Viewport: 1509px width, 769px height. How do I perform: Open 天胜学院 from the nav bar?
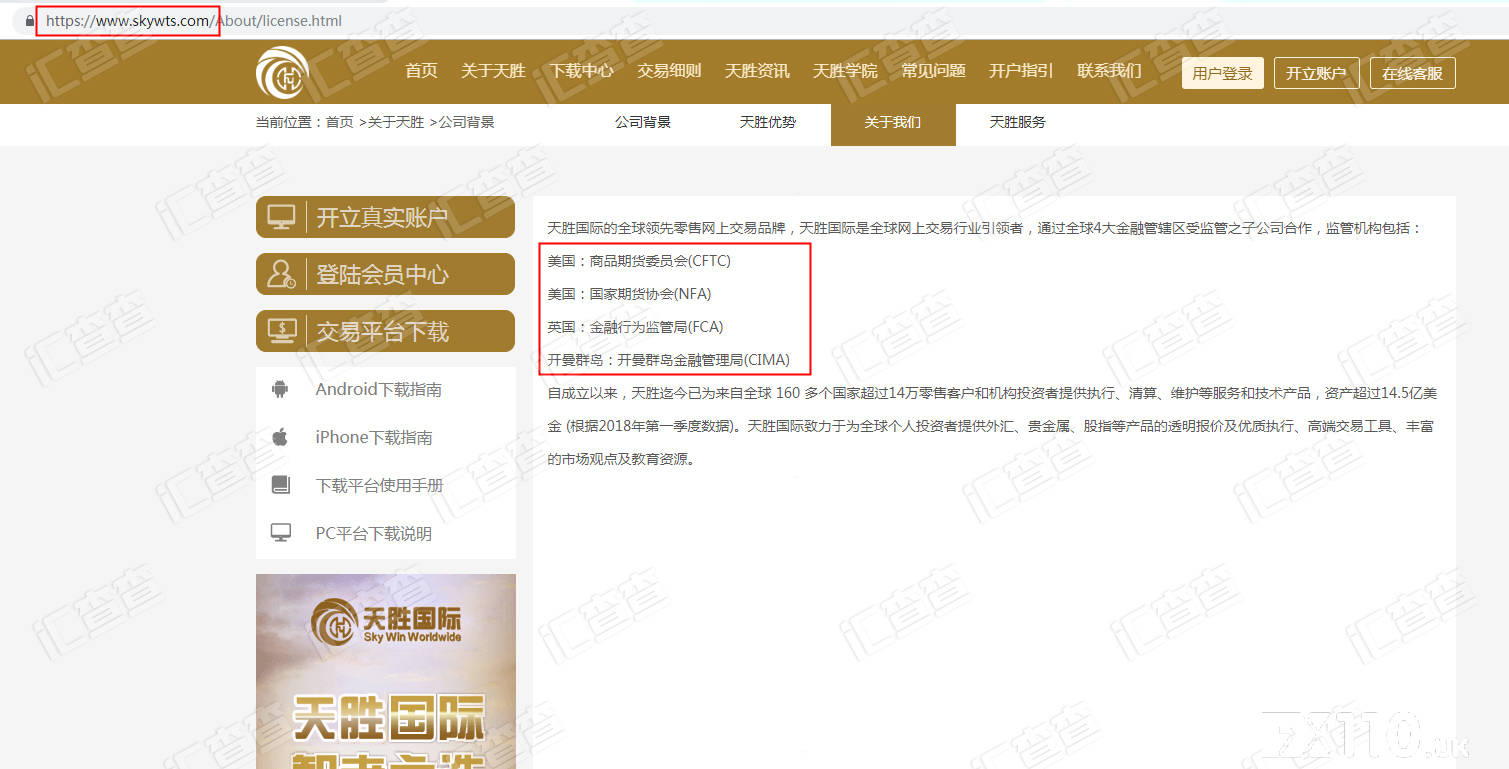[845, 71]
